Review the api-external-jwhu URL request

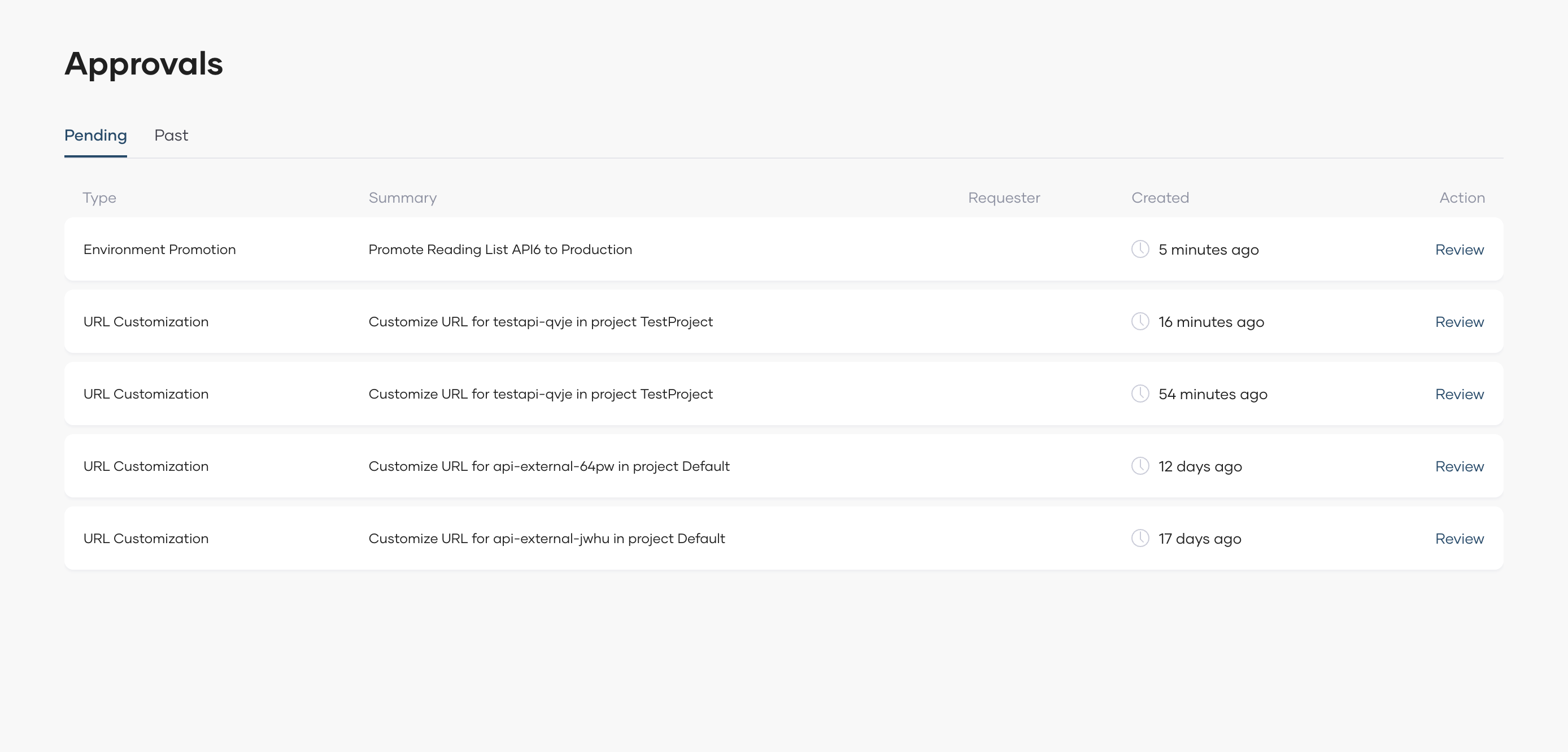point(1459,539)
